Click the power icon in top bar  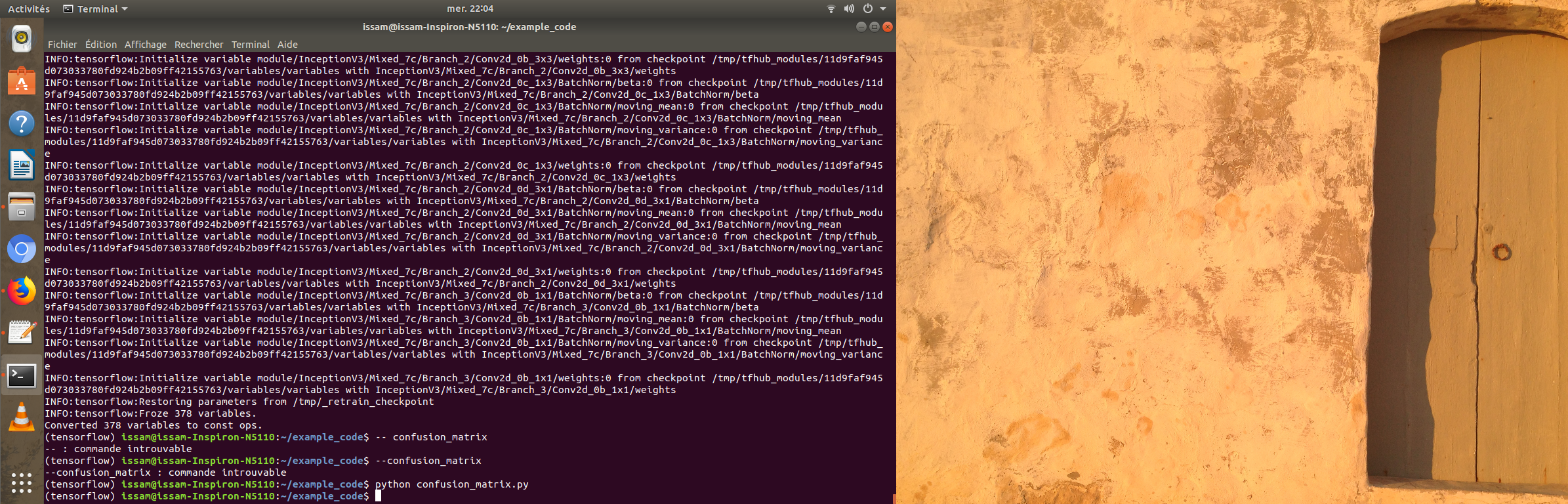pyautogui.click(x=868, y=9)
